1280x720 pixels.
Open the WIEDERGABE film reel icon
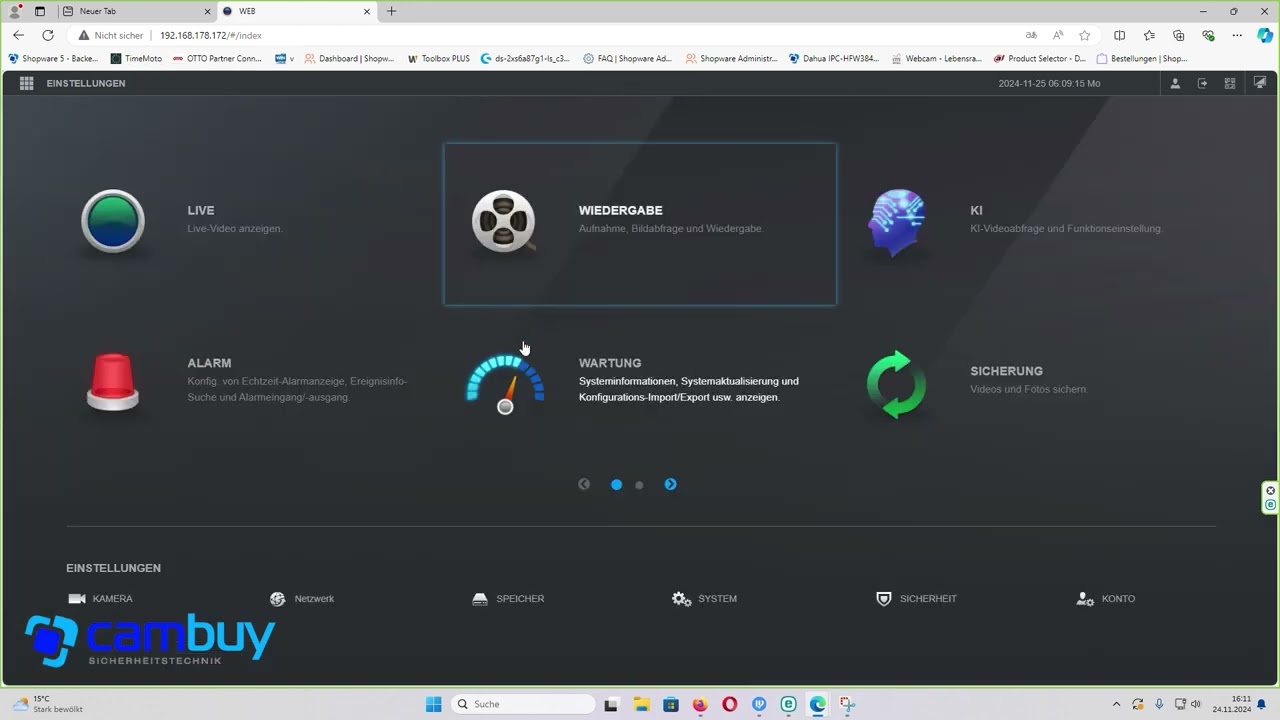(x=503, y=221)
